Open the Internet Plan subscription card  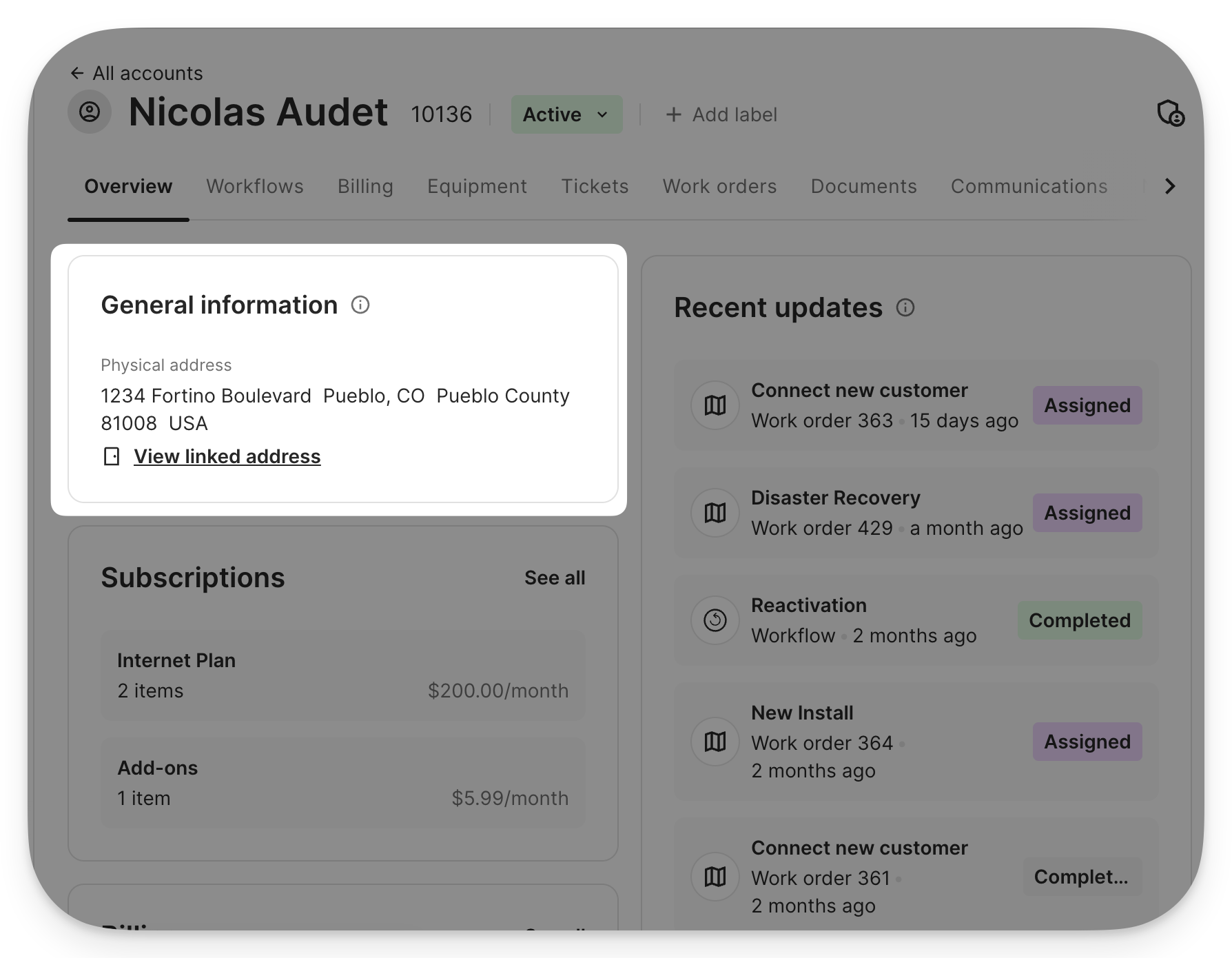coord(343,675)
